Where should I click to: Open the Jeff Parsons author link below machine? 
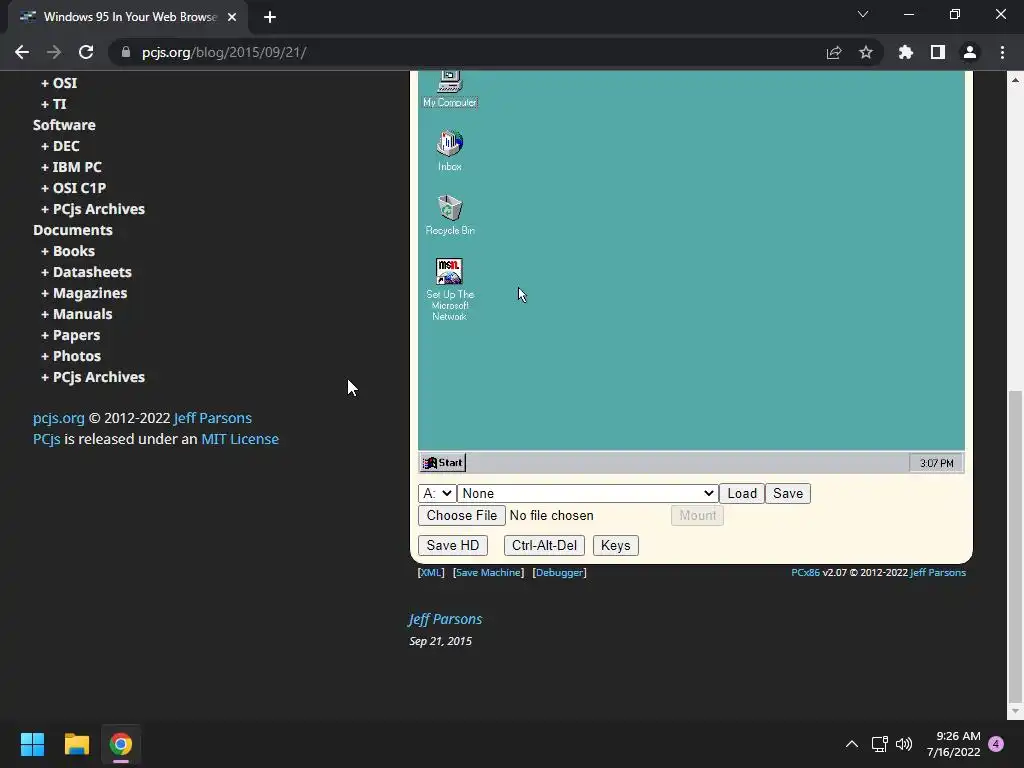tap(445, 619)
